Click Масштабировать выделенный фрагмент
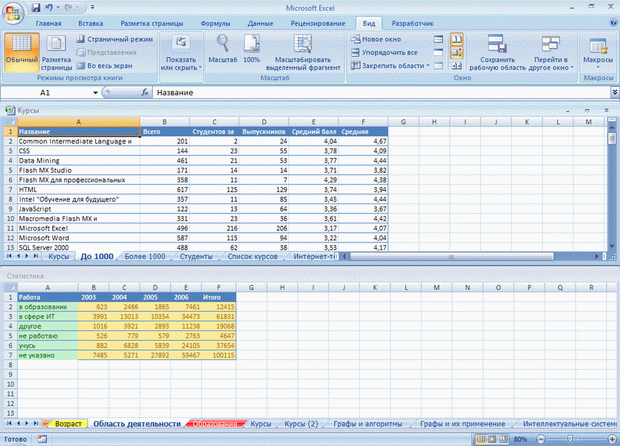620x446 pixels. point(303,50)
